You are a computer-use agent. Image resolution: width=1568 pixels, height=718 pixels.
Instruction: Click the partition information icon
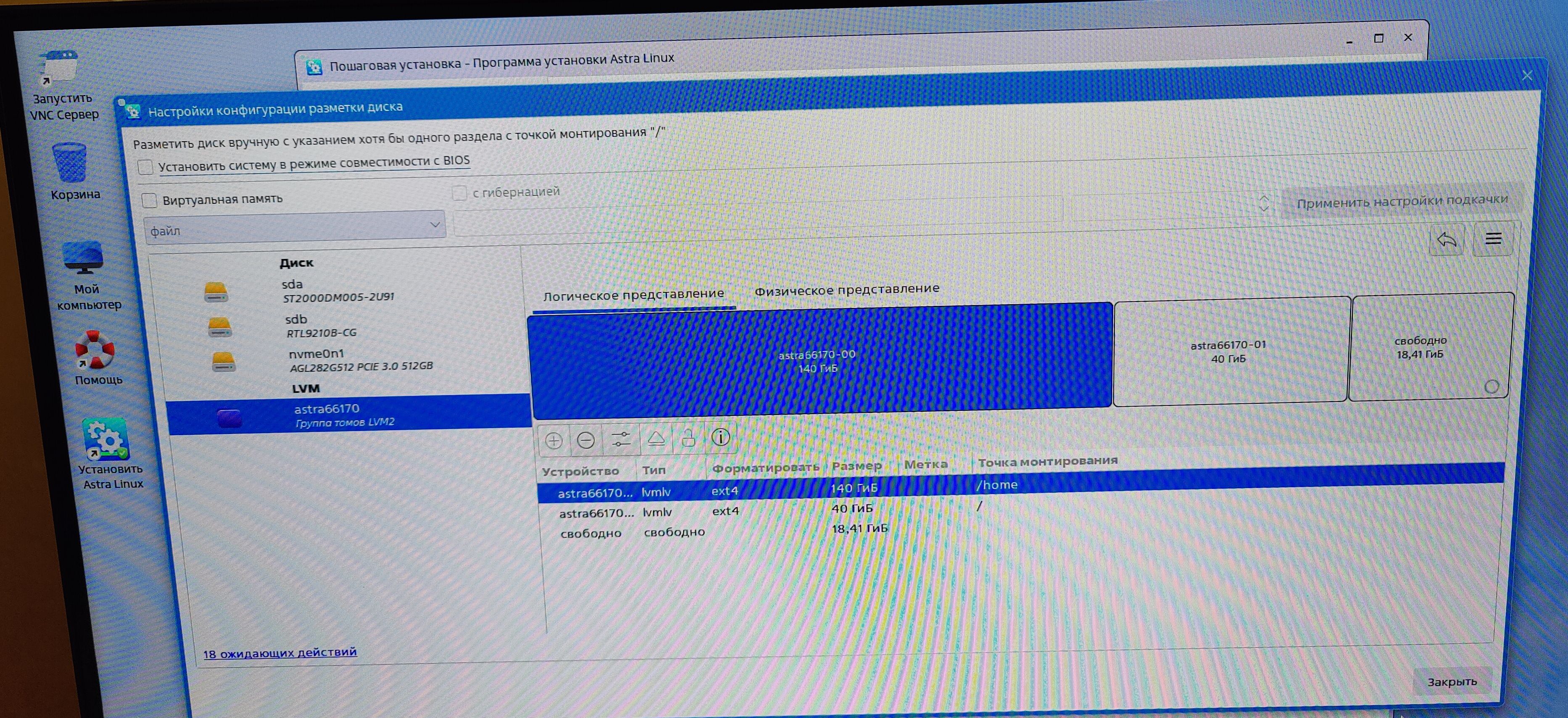721,437
